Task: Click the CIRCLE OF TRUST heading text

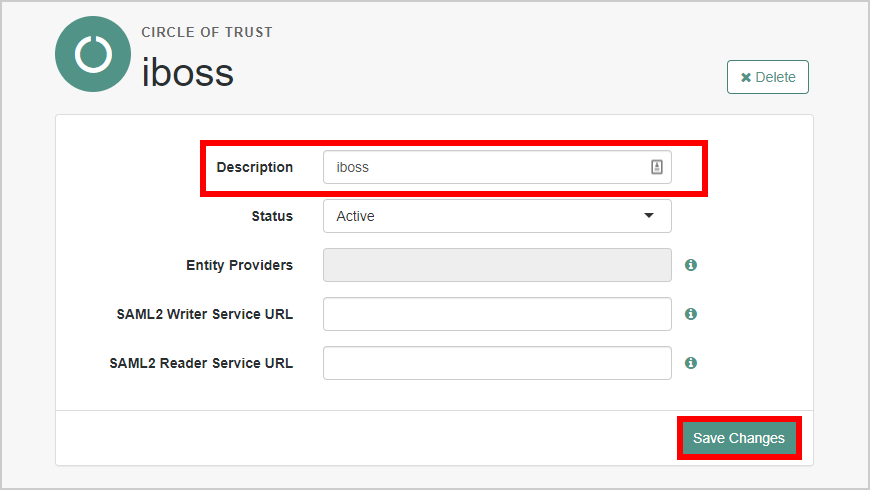Action: coord(207,32)
